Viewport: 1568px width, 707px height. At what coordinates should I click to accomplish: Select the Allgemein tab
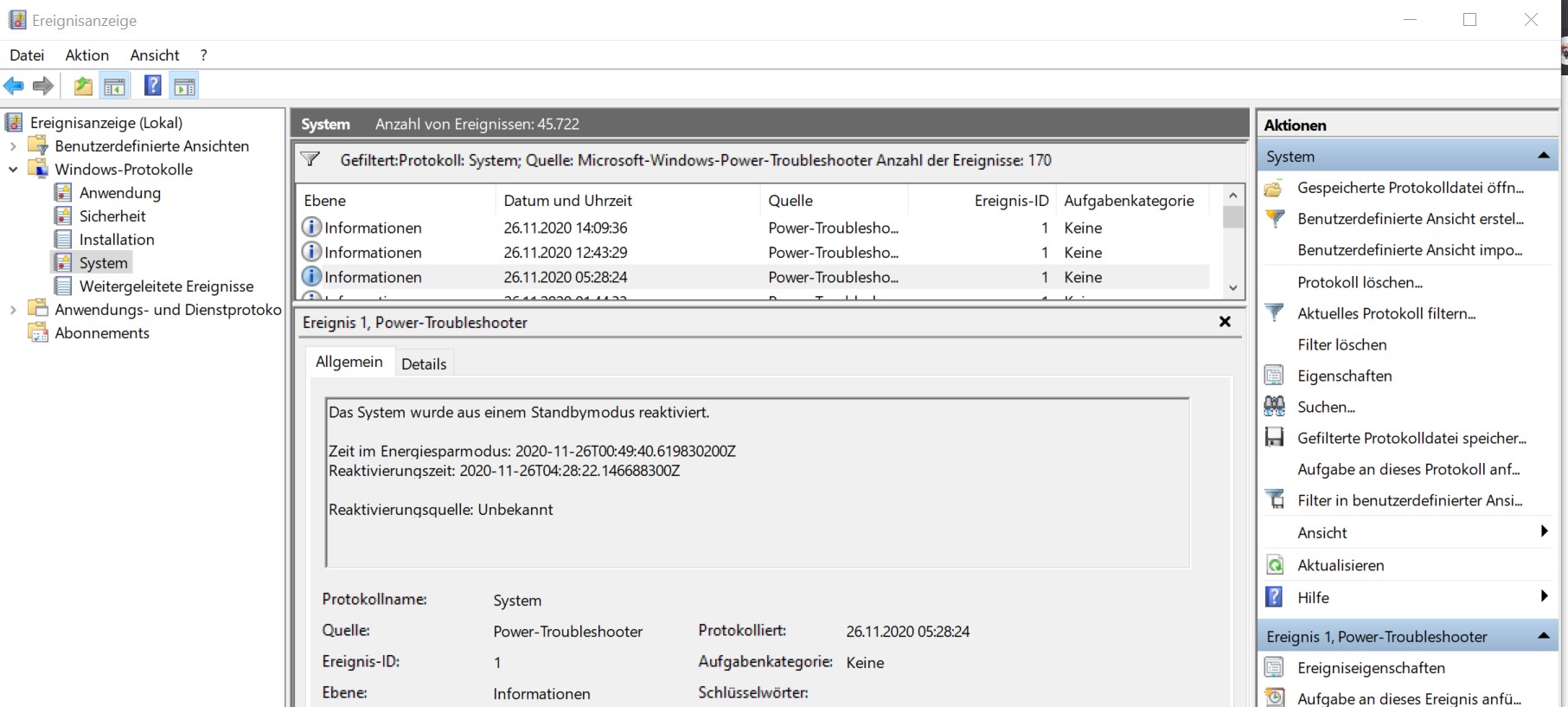(349, 362)
